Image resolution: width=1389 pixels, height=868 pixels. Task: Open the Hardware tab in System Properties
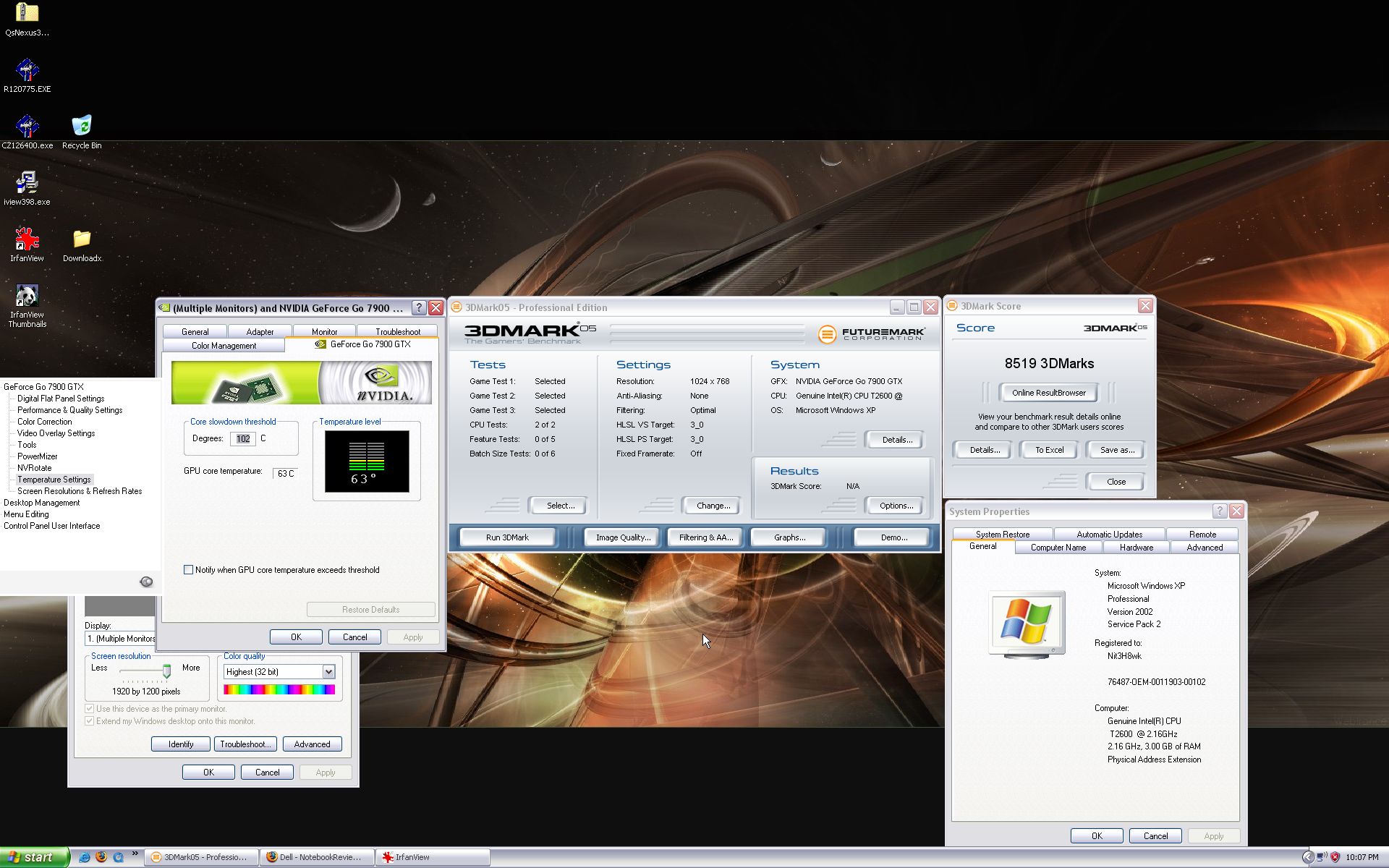tap(1137, 548)
